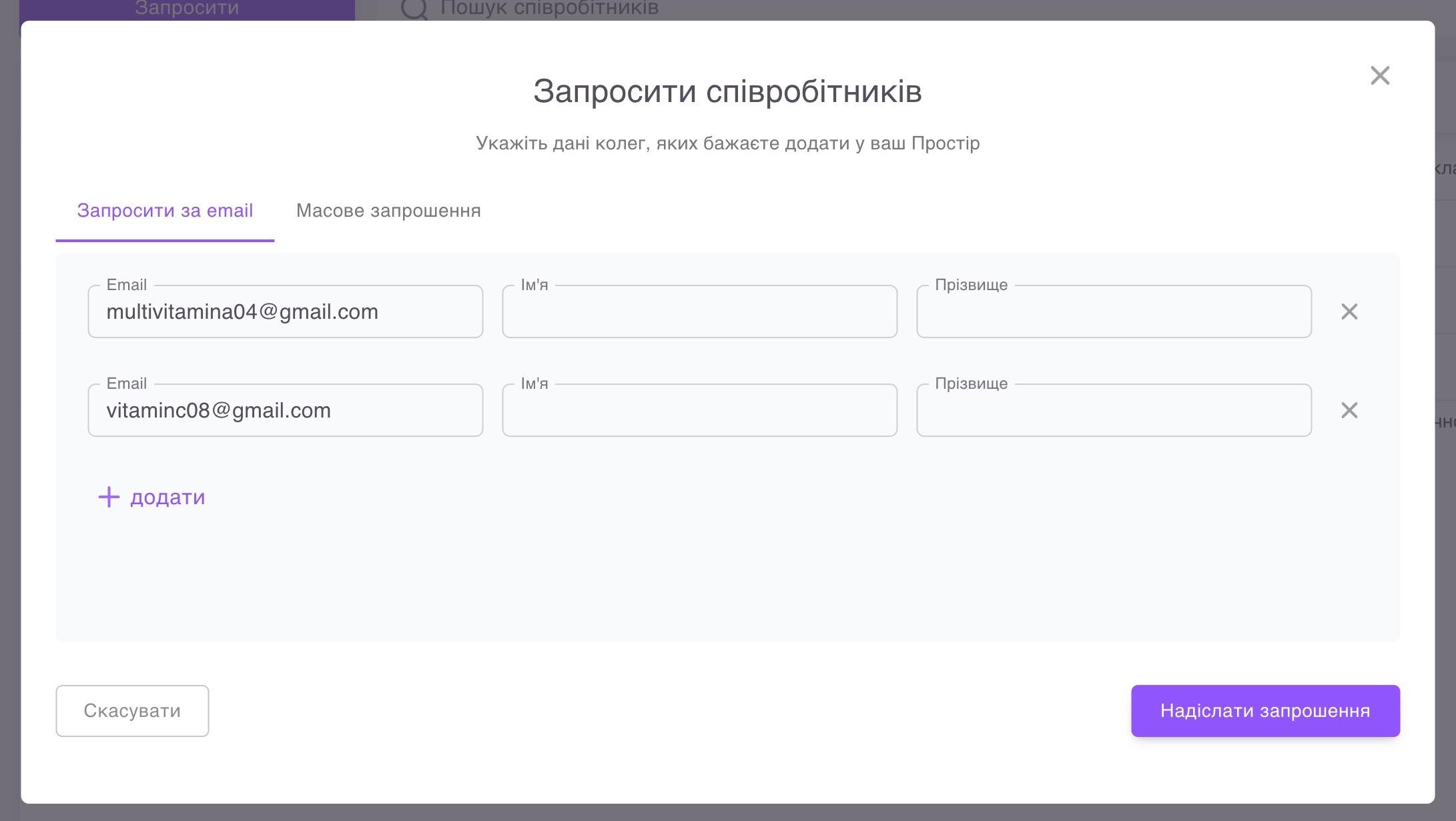1456x821 pixels.
Task: Switch to the Масове запрошення tab
Action: click(388, 211)
